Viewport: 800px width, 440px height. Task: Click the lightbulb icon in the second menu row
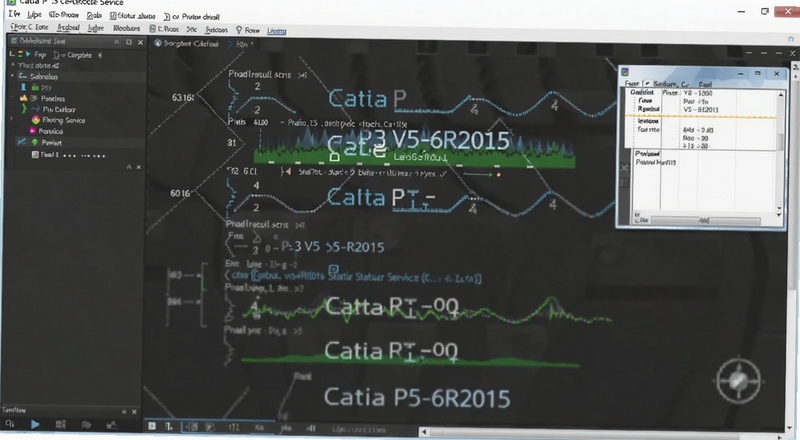[x=239, y=30]
